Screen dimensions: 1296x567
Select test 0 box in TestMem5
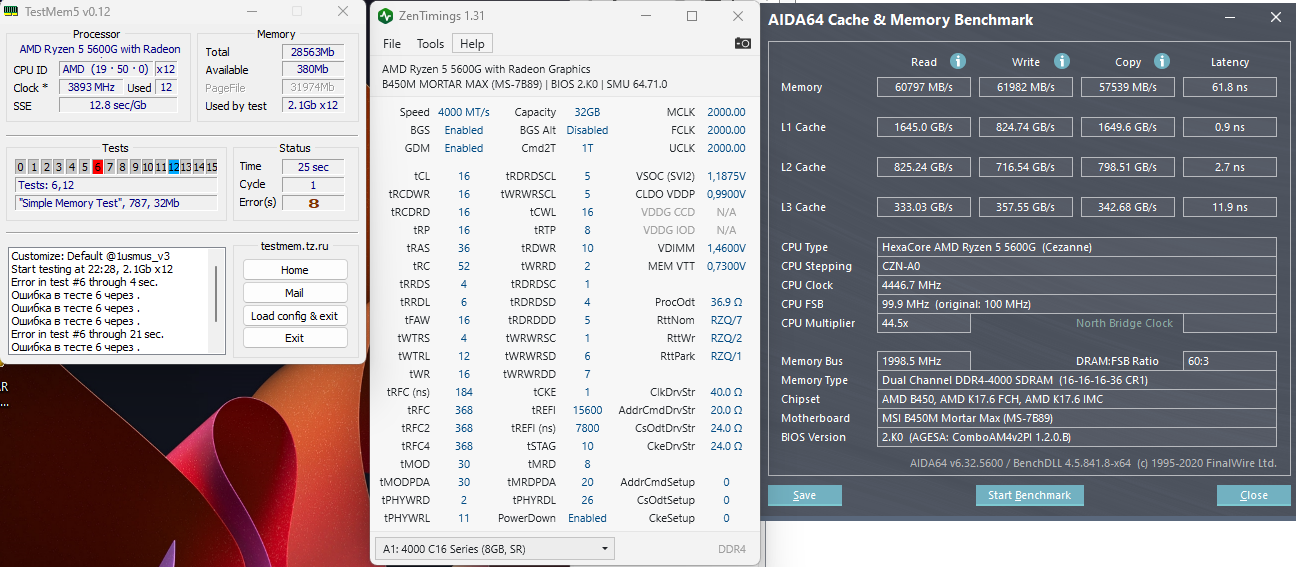[x=21, y=167]
